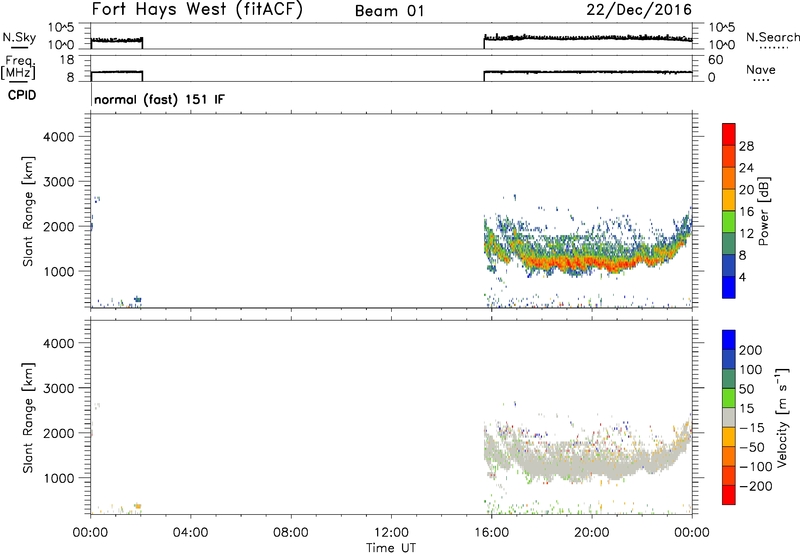Image resolution: width=800 pixels, height=554 pixels.
Task: Click the '60' Nave axis tick
Action: click(x=716, y=60)
